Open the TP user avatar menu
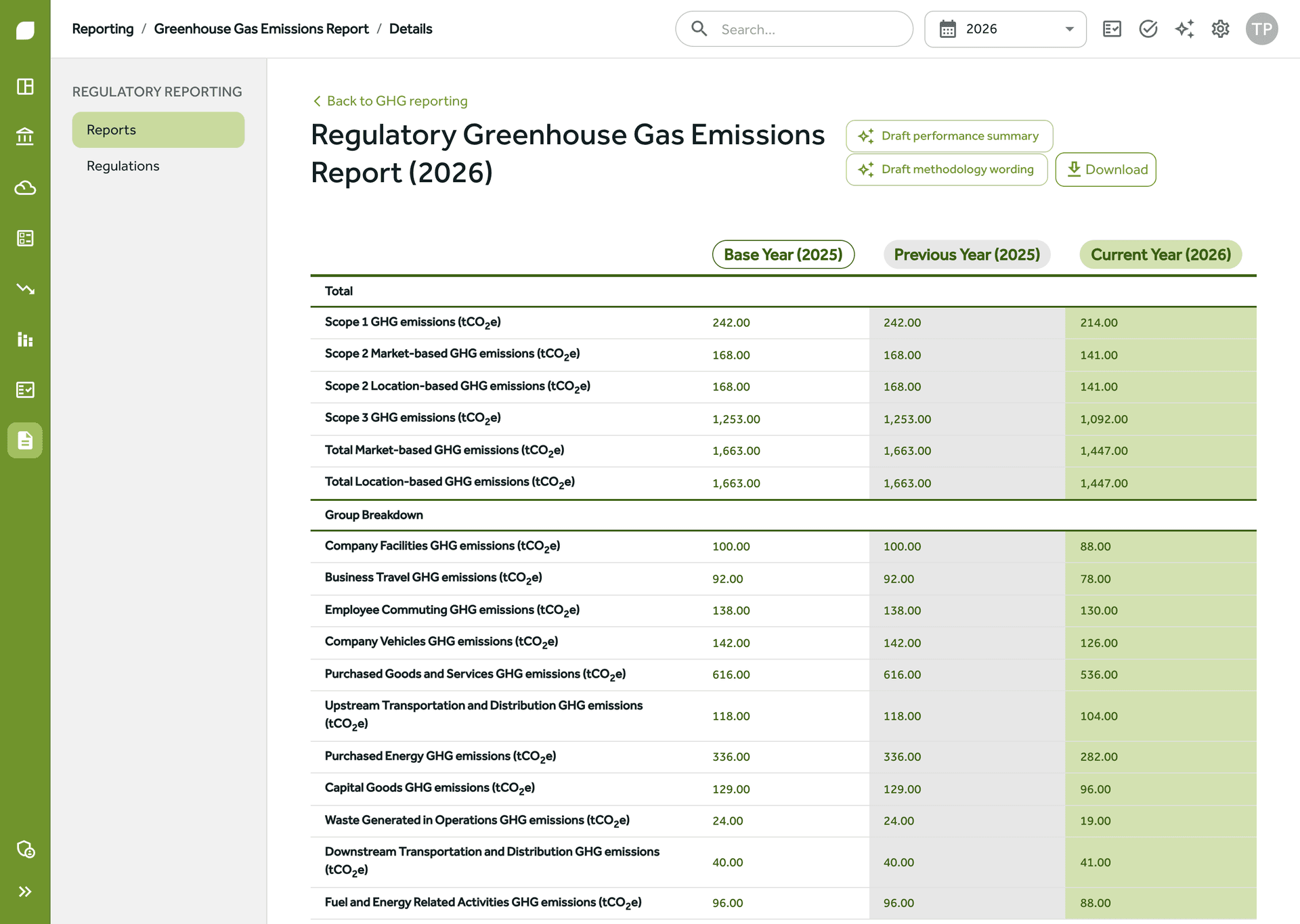 1261,28
